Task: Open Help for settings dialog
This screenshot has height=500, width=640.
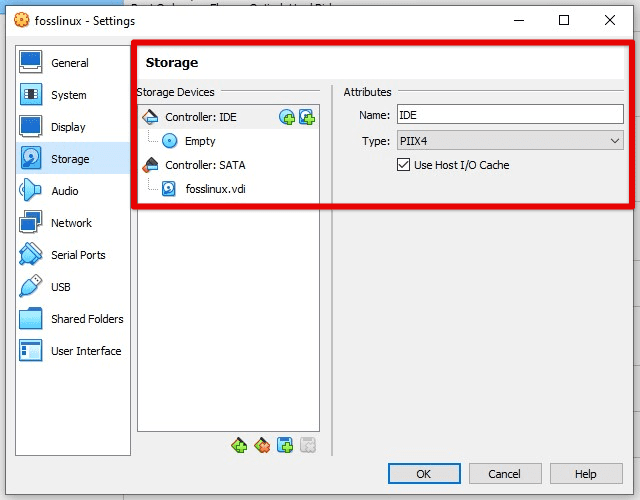Action: 586,473
